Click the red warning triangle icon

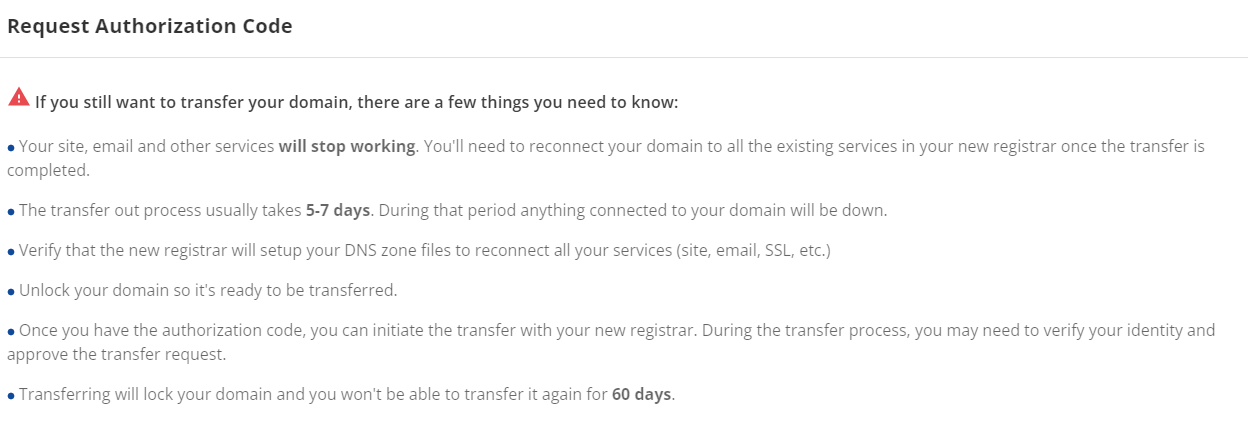point(18,97)
